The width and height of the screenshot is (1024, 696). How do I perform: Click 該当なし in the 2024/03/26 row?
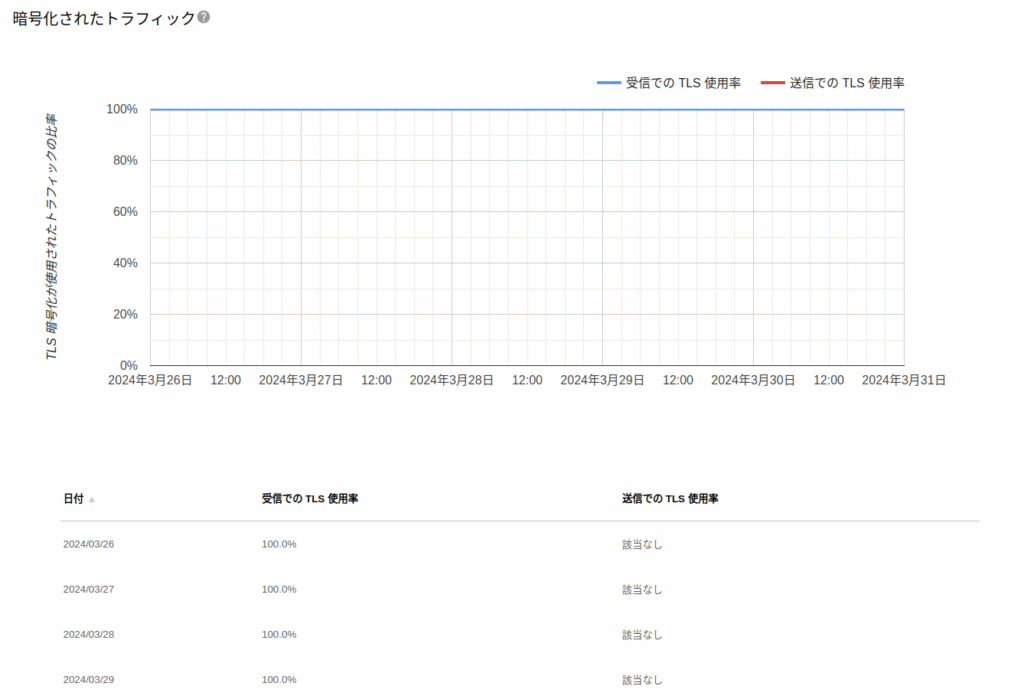(642, 544)
